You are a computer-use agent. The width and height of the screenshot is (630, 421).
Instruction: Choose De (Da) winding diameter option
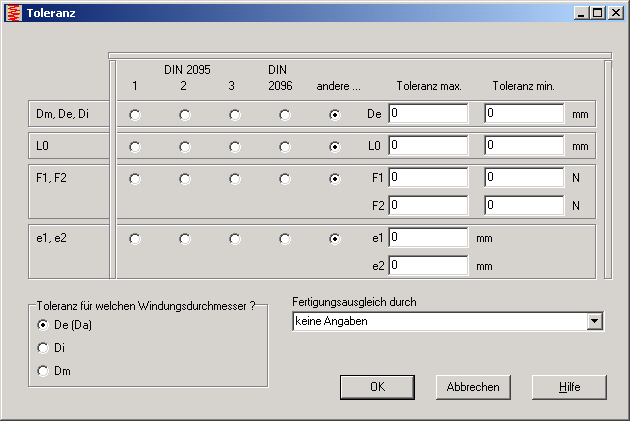pos(43,325)
